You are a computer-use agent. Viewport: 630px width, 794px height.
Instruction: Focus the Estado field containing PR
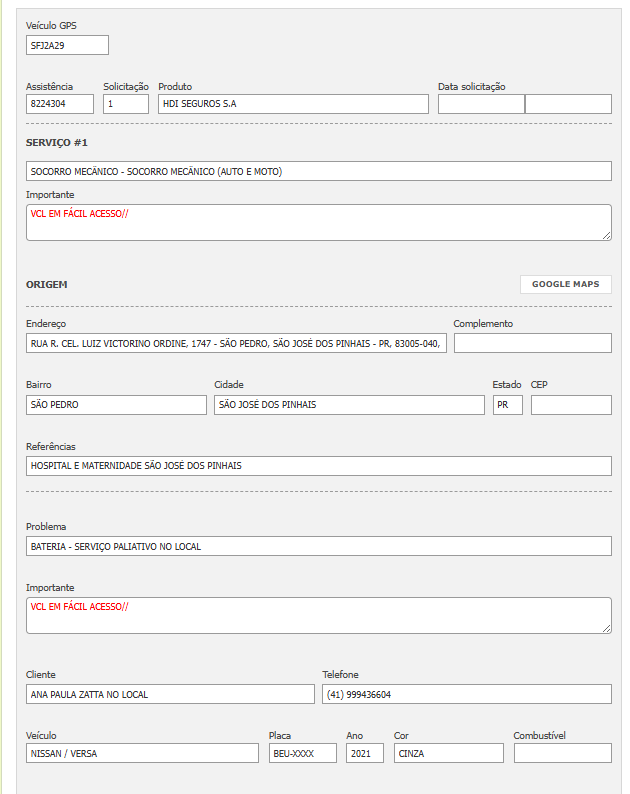(507, 405)
